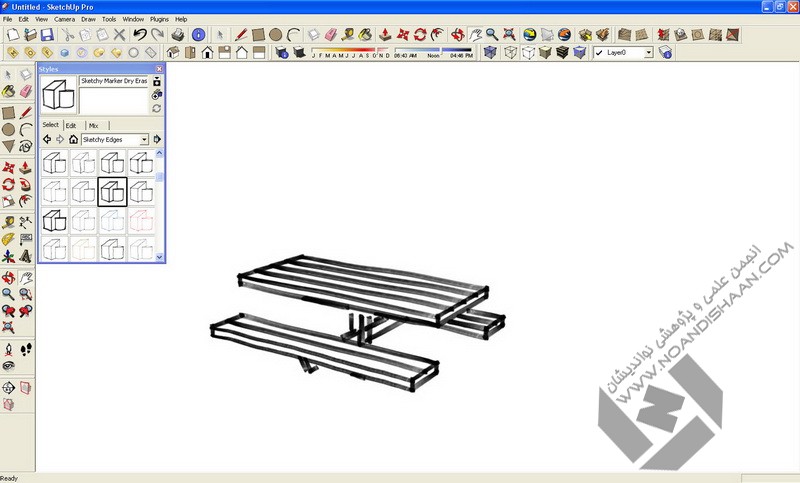Activate the Tape Measure tool in left toolbar

point(8,221)
